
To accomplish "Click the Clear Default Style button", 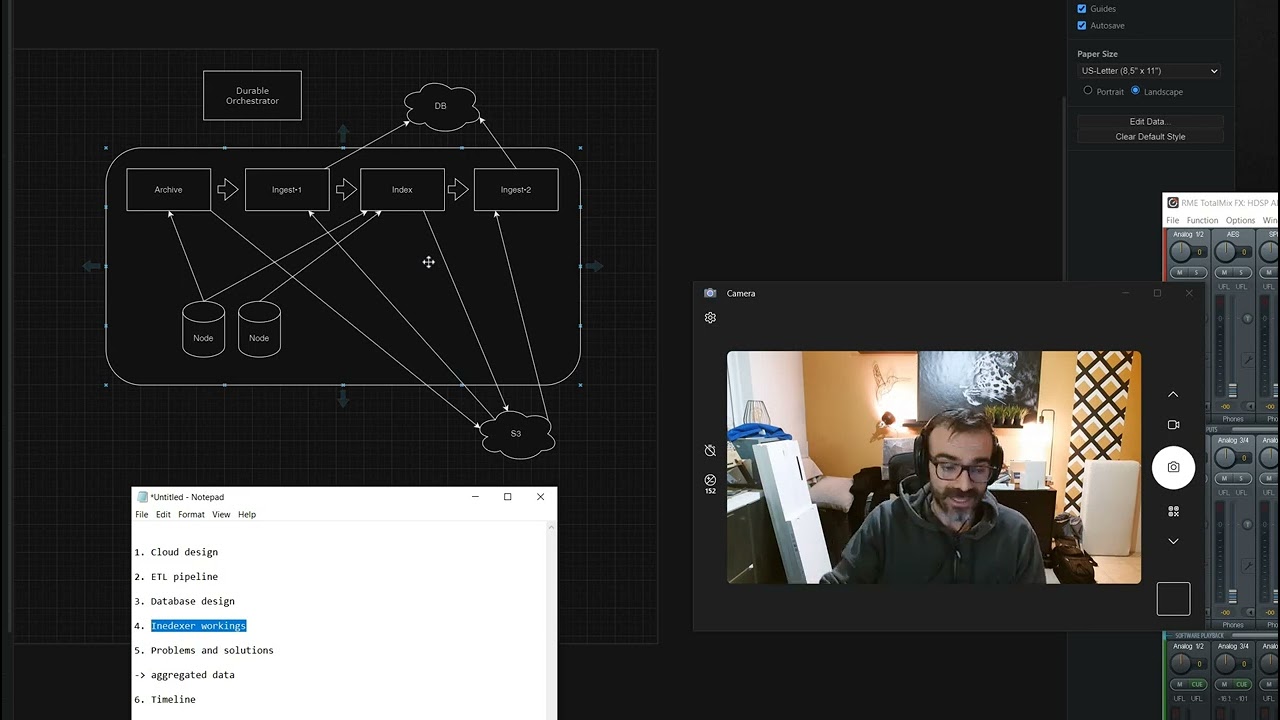I will (x=1150, y=137).
